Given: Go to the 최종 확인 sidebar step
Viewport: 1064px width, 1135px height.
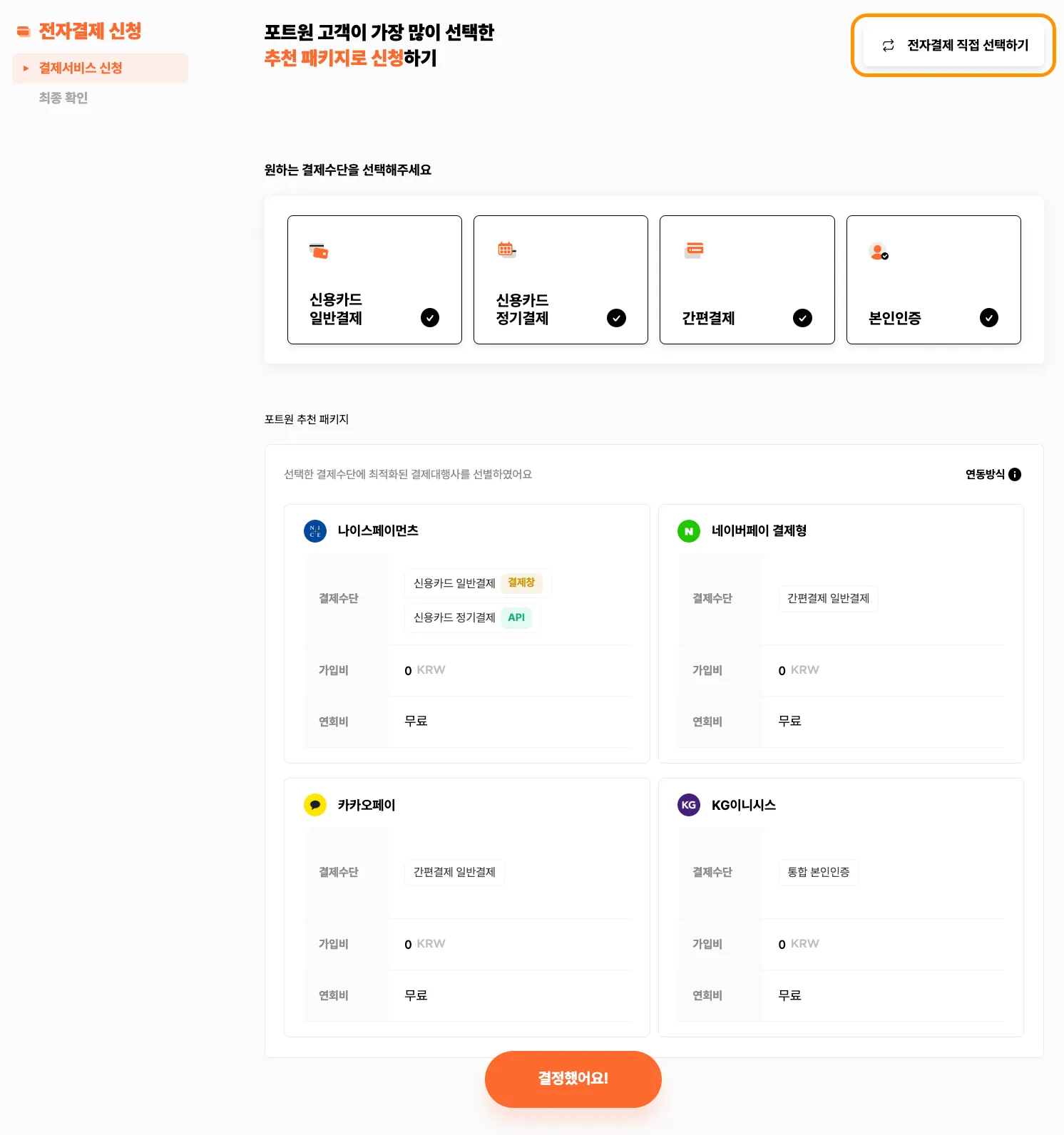Looking at the screenshot, I should click(63, 98).
